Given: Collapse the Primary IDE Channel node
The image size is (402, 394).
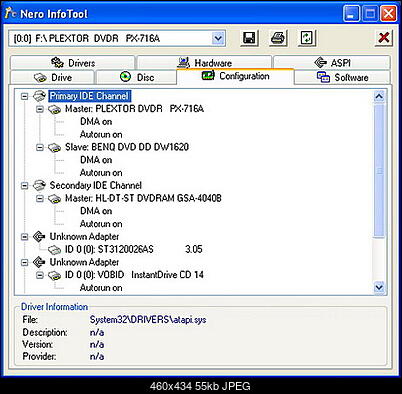Looking at the screenshot, I should point(24,96).
